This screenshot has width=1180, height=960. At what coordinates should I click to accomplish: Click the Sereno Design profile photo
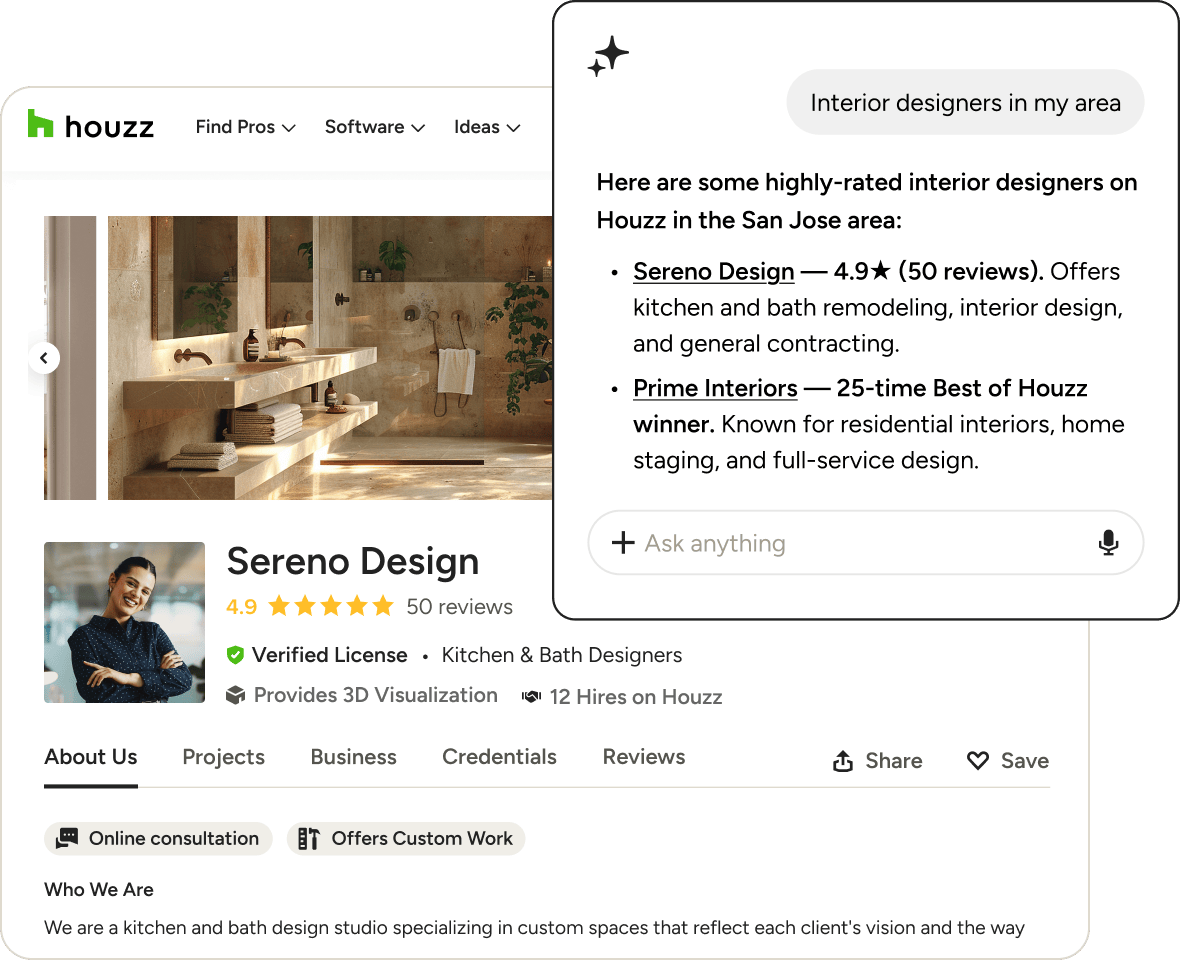pyautogui.click(x=124, y=622)
